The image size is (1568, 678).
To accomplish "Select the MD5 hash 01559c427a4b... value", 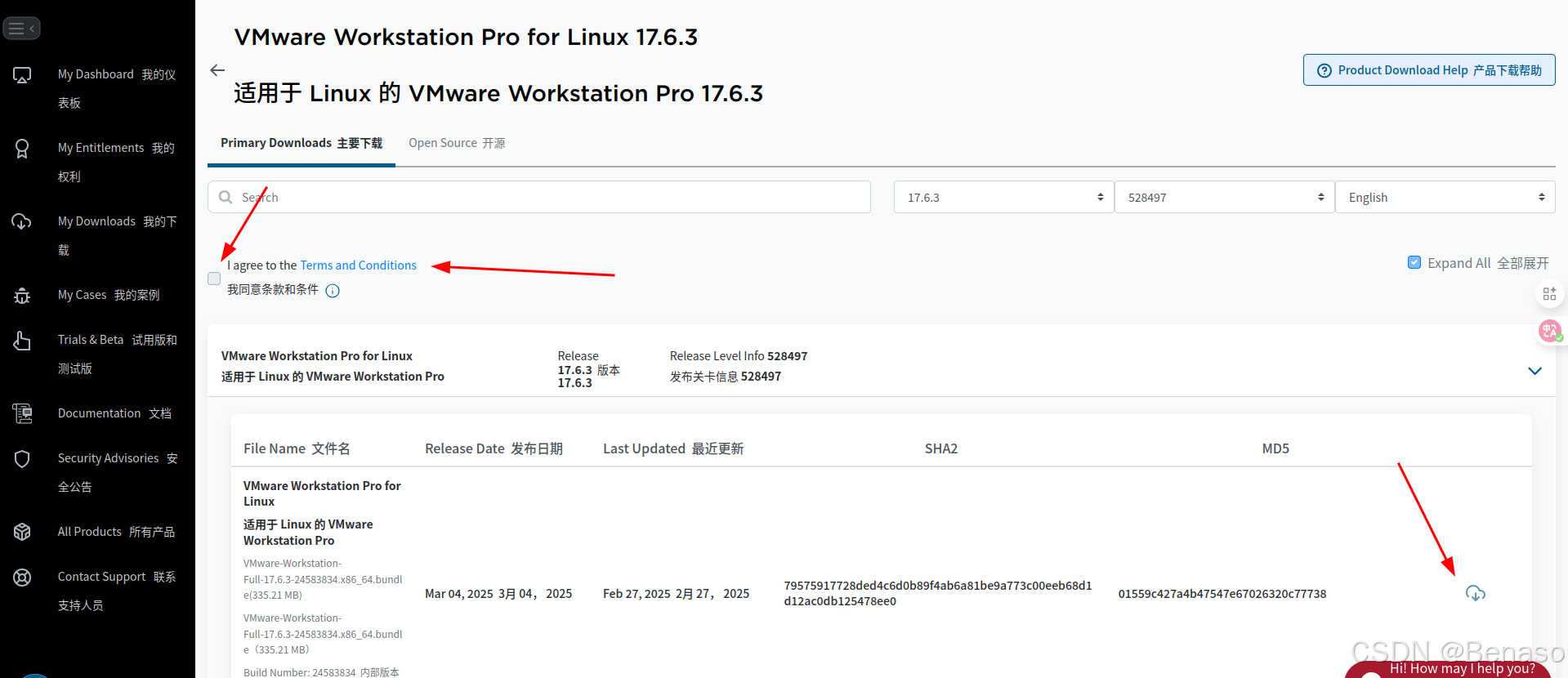I will tap(1222, 594).
